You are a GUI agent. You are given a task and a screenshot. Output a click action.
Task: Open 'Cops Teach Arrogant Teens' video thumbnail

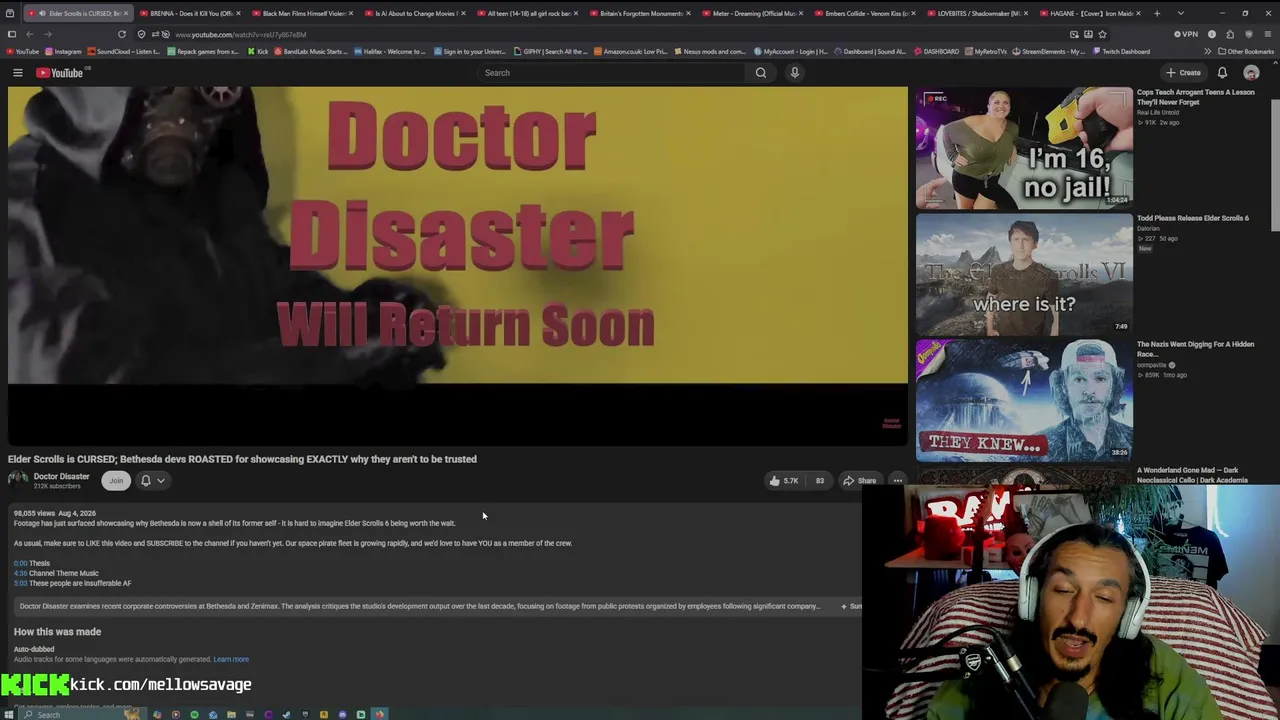(x=1024, y=148)
